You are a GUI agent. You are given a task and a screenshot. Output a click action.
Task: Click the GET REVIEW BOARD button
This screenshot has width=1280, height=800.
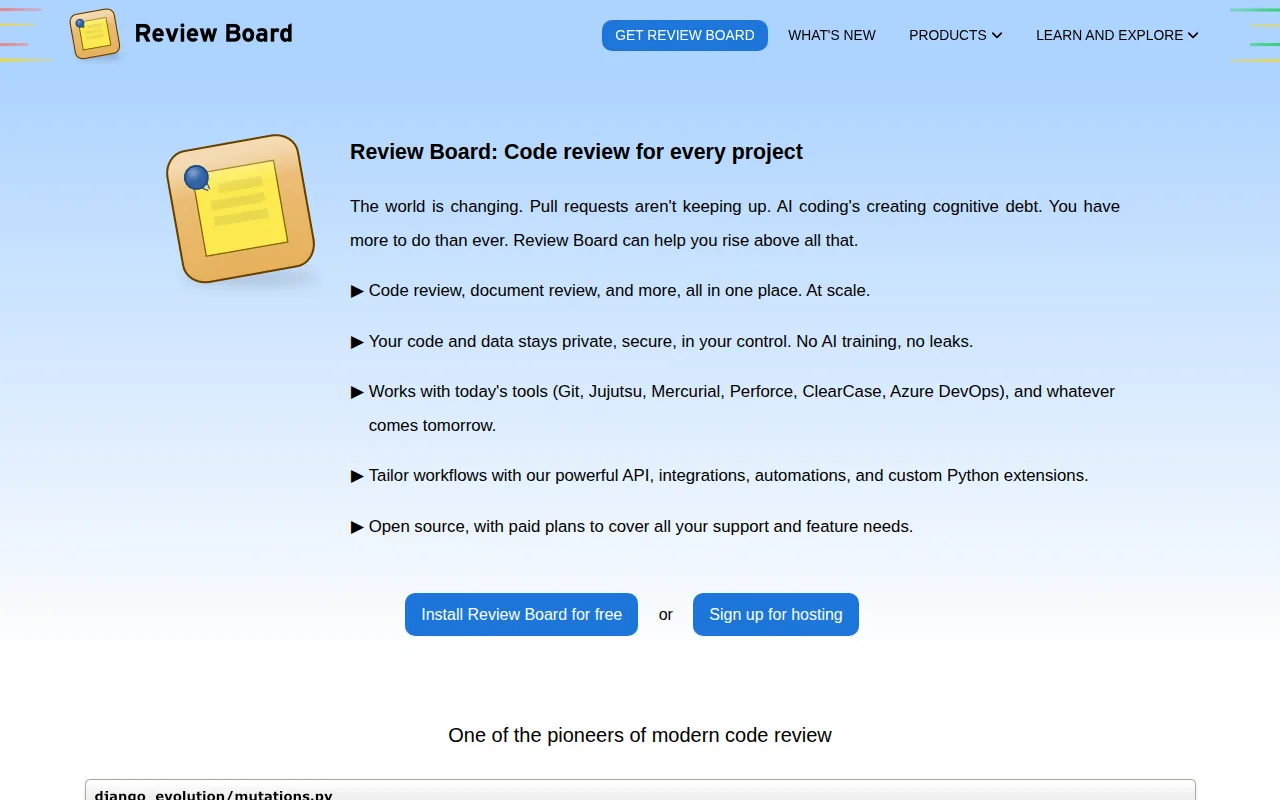click(685, 35)
